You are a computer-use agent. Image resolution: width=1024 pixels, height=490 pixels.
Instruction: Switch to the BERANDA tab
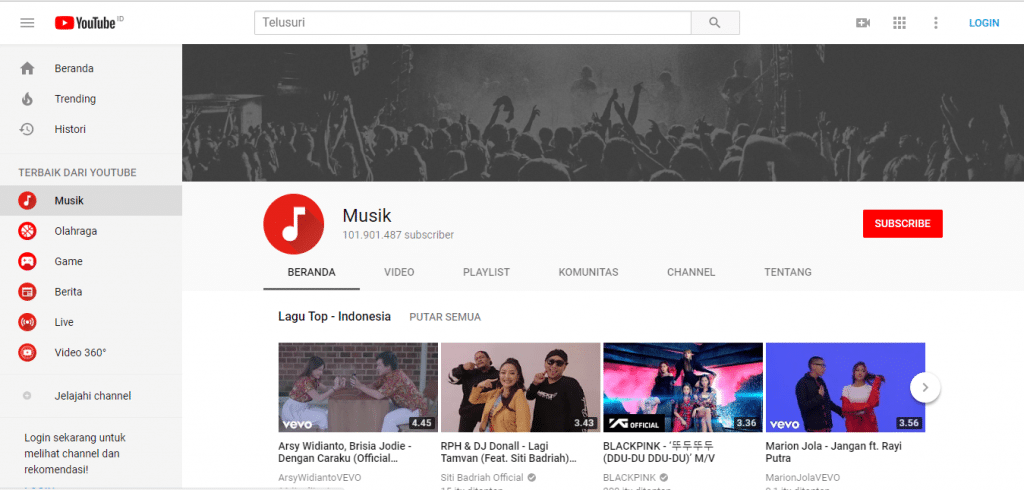(x=312, y=272)
